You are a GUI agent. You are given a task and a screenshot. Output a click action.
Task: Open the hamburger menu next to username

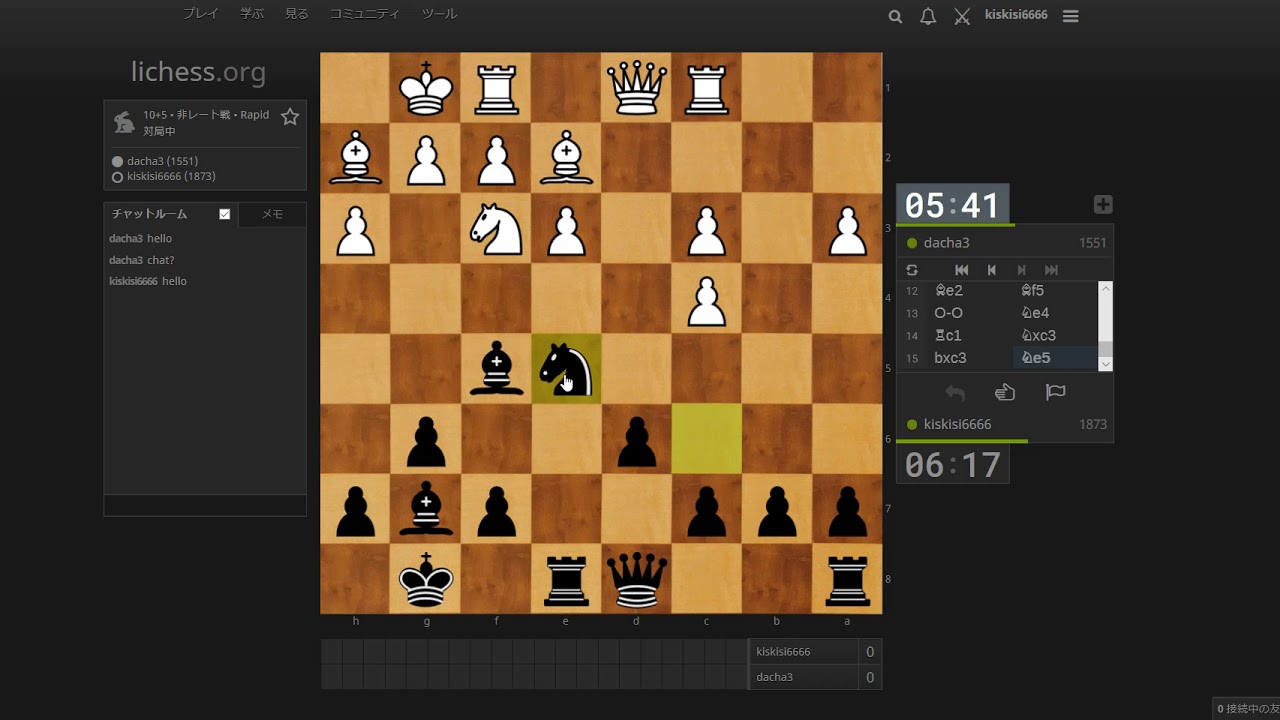pyautogui.click(x=1070, y=16)
